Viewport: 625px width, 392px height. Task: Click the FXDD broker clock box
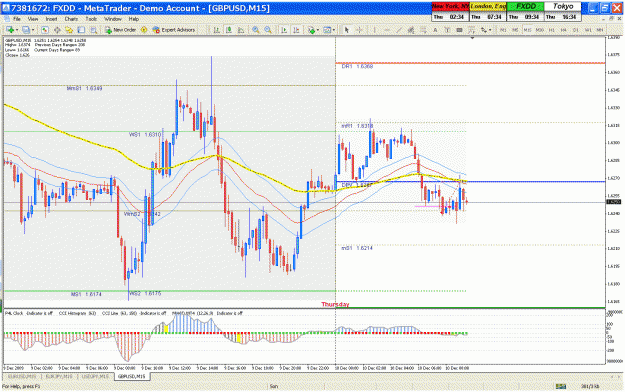point(525,12)
